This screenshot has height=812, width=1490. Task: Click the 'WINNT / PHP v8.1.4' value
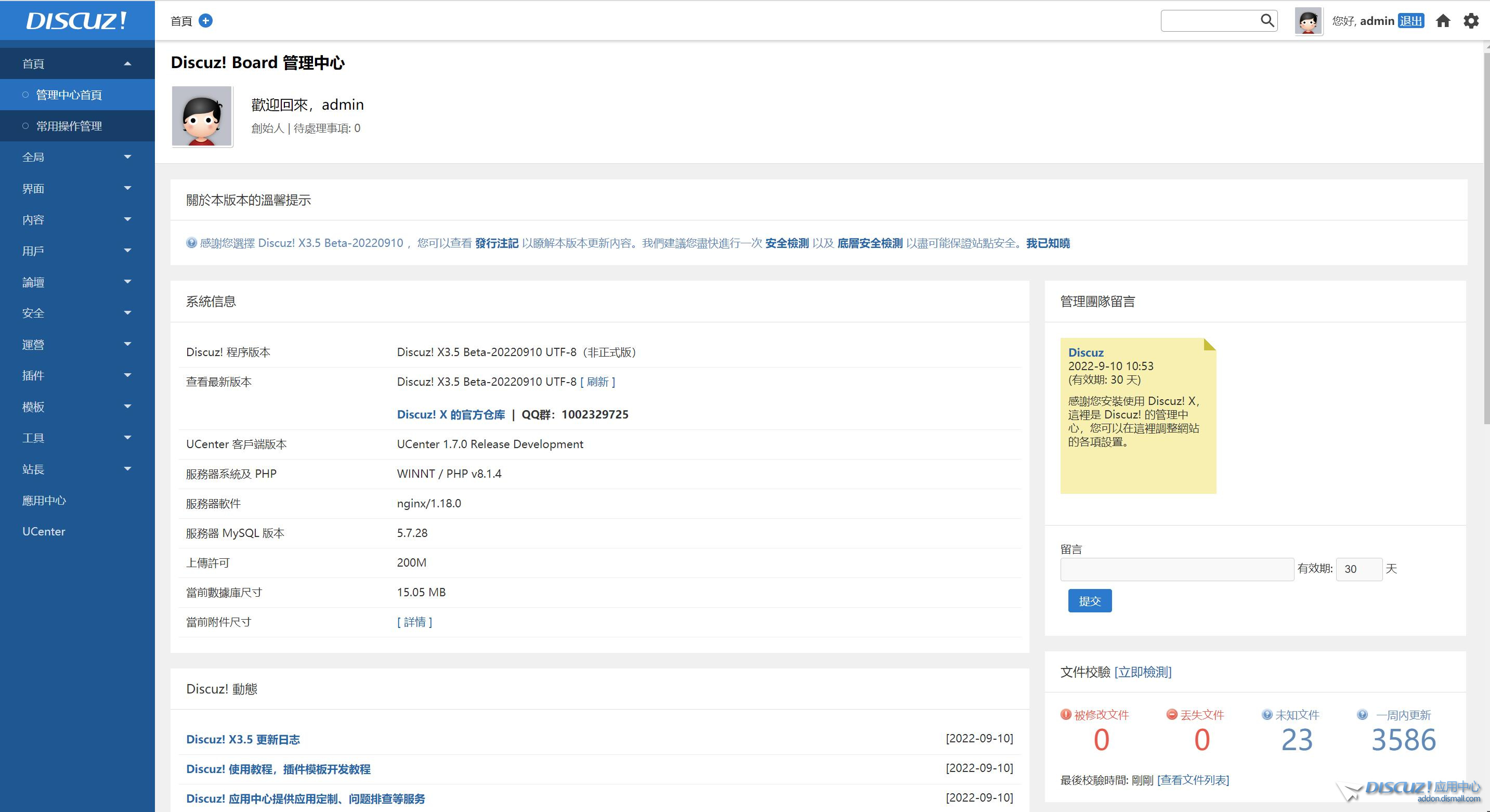coord(449,474)
